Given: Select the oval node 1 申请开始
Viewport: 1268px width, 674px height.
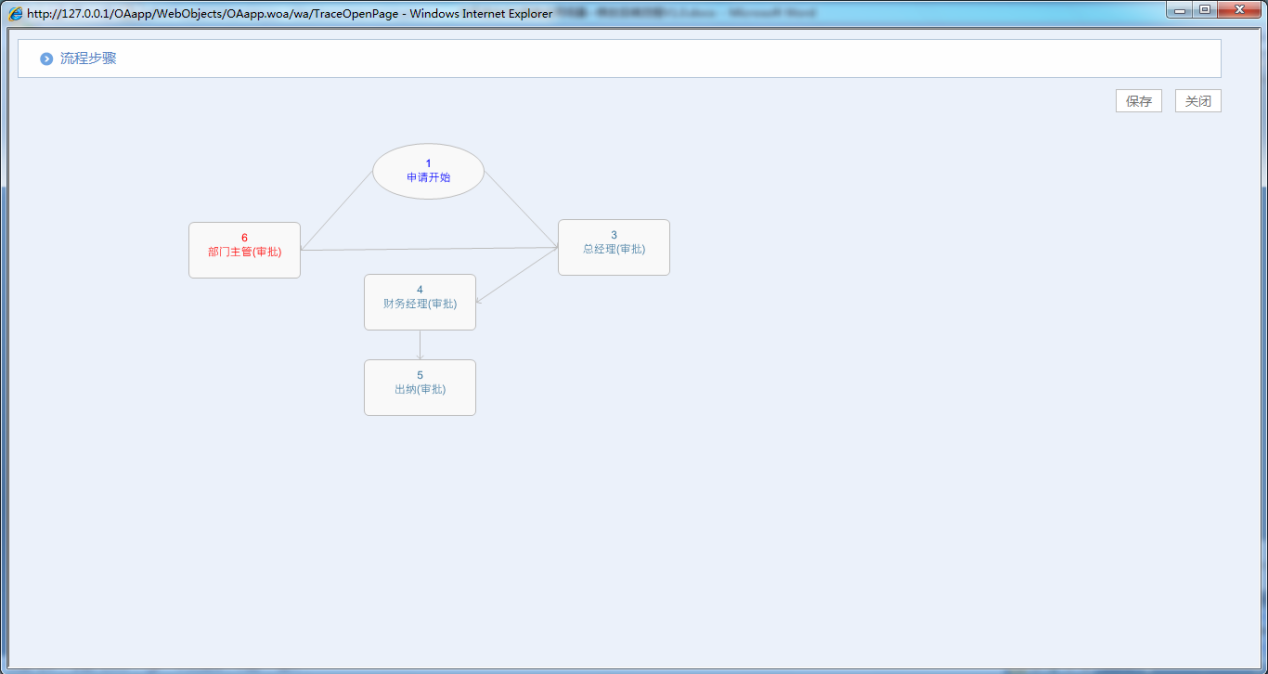Looking at the screenshot, I should (x=428, y=171).
